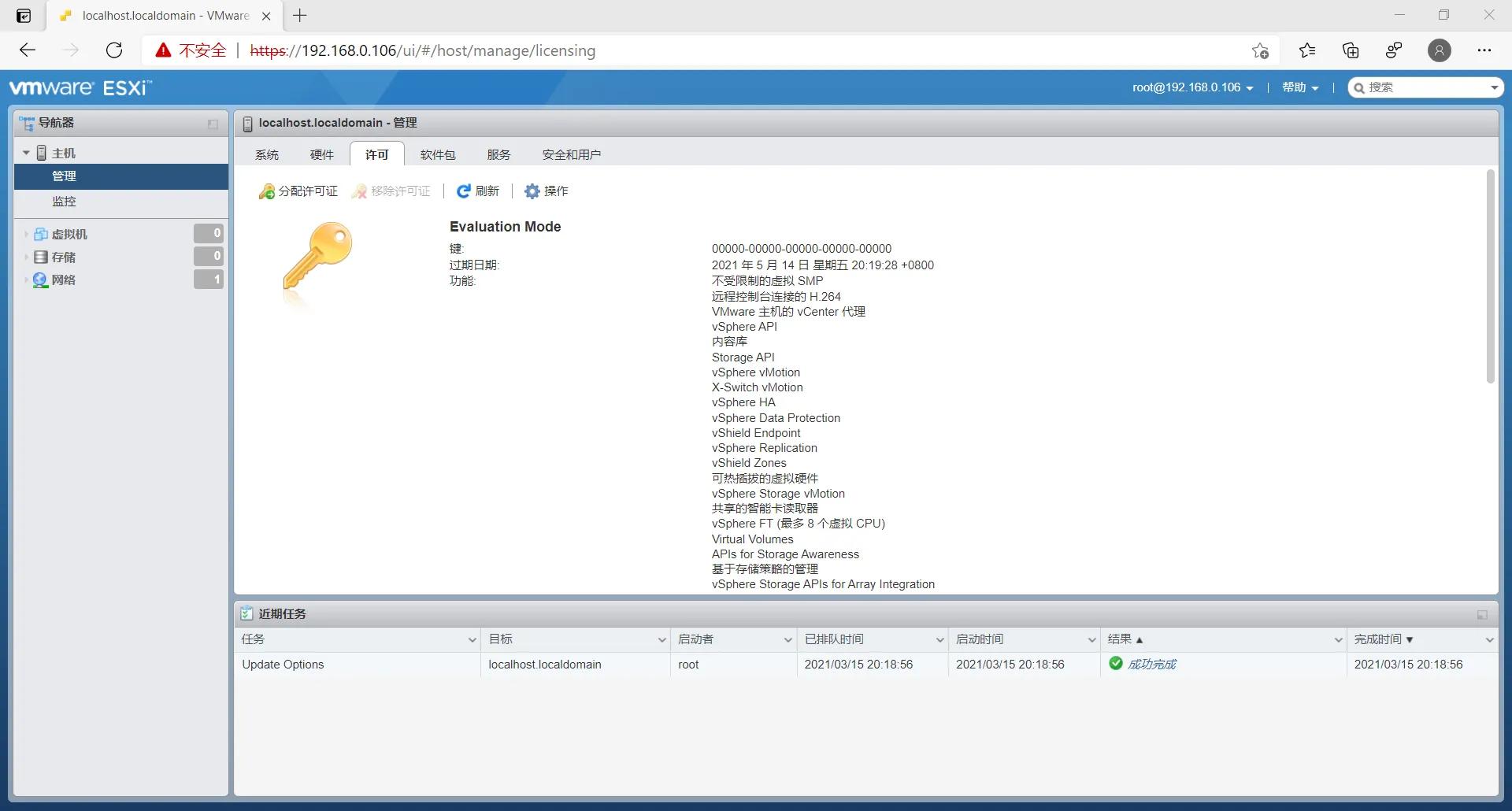Viewport: 1512px width, 811px height.
Task: Expand the 虚拟机 tree node
Action: (x=26, y=233)
